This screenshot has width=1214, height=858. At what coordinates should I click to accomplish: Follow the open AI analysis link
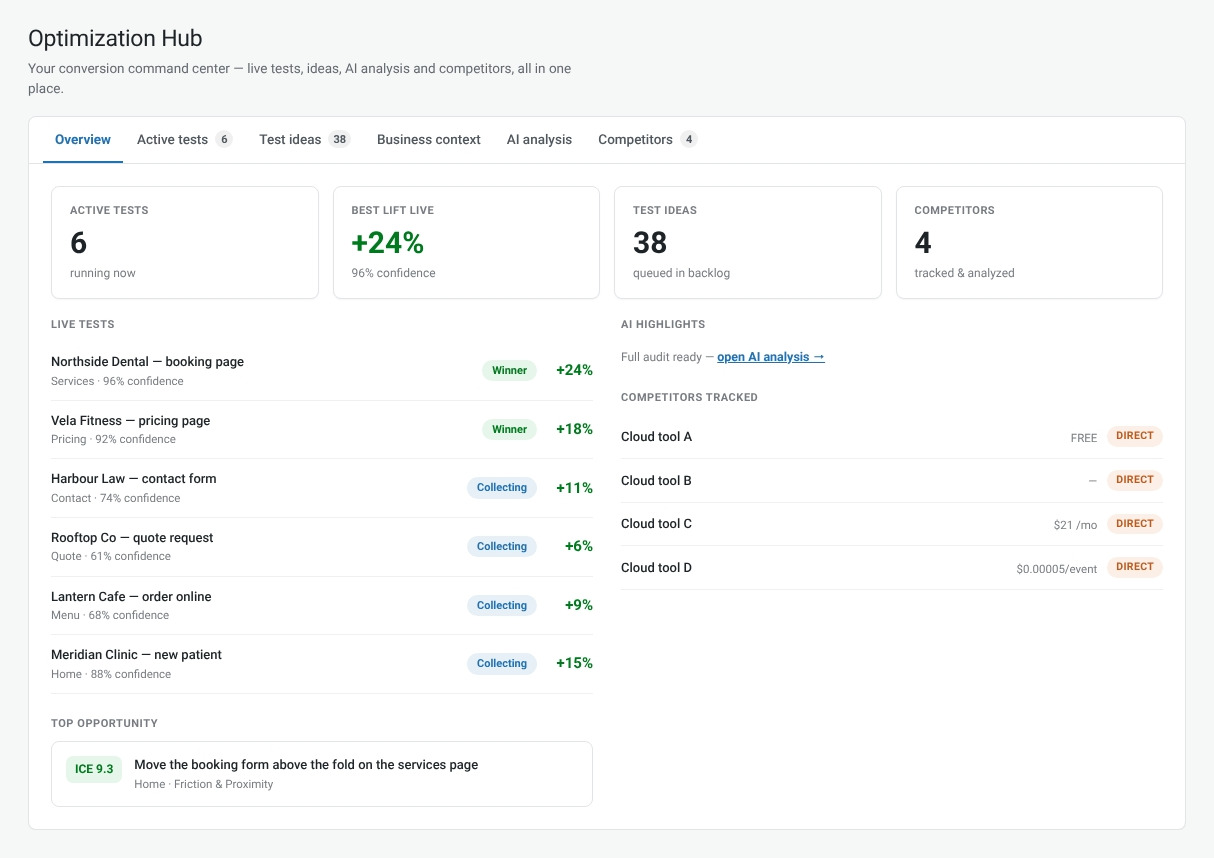771,357
